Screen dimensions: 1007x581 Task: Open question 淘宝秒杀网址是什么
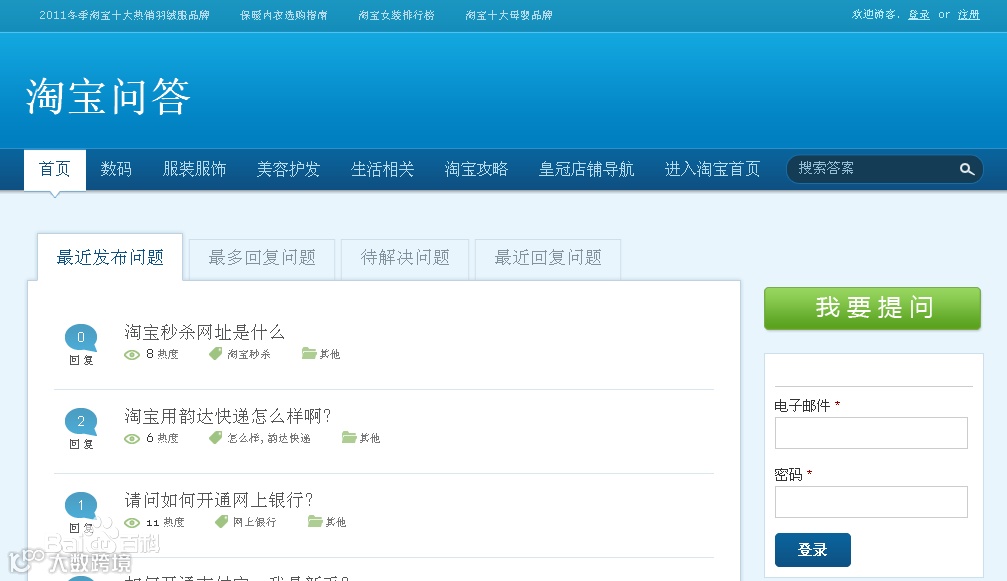pyautogui.click(x=204, y=333)
